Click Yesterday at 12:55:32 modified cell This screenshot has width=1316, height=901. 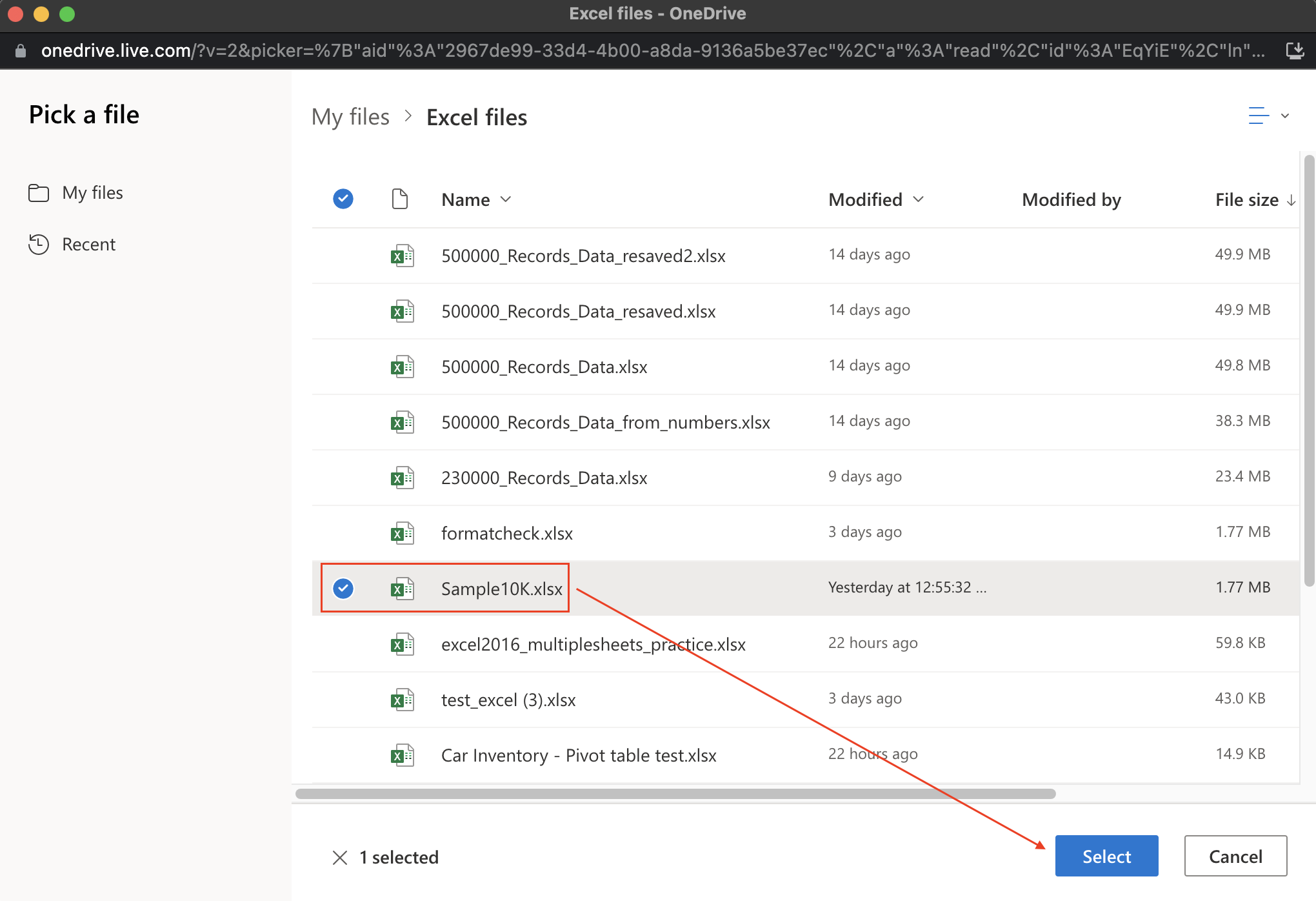pos(907,587)
